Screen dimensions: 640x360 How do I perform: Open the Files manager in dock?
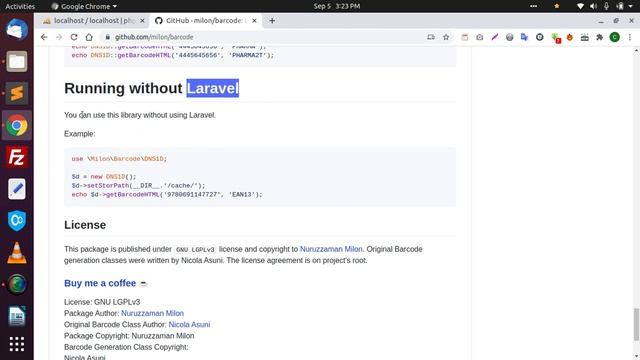pyautogui.click(x=17, y=61)
